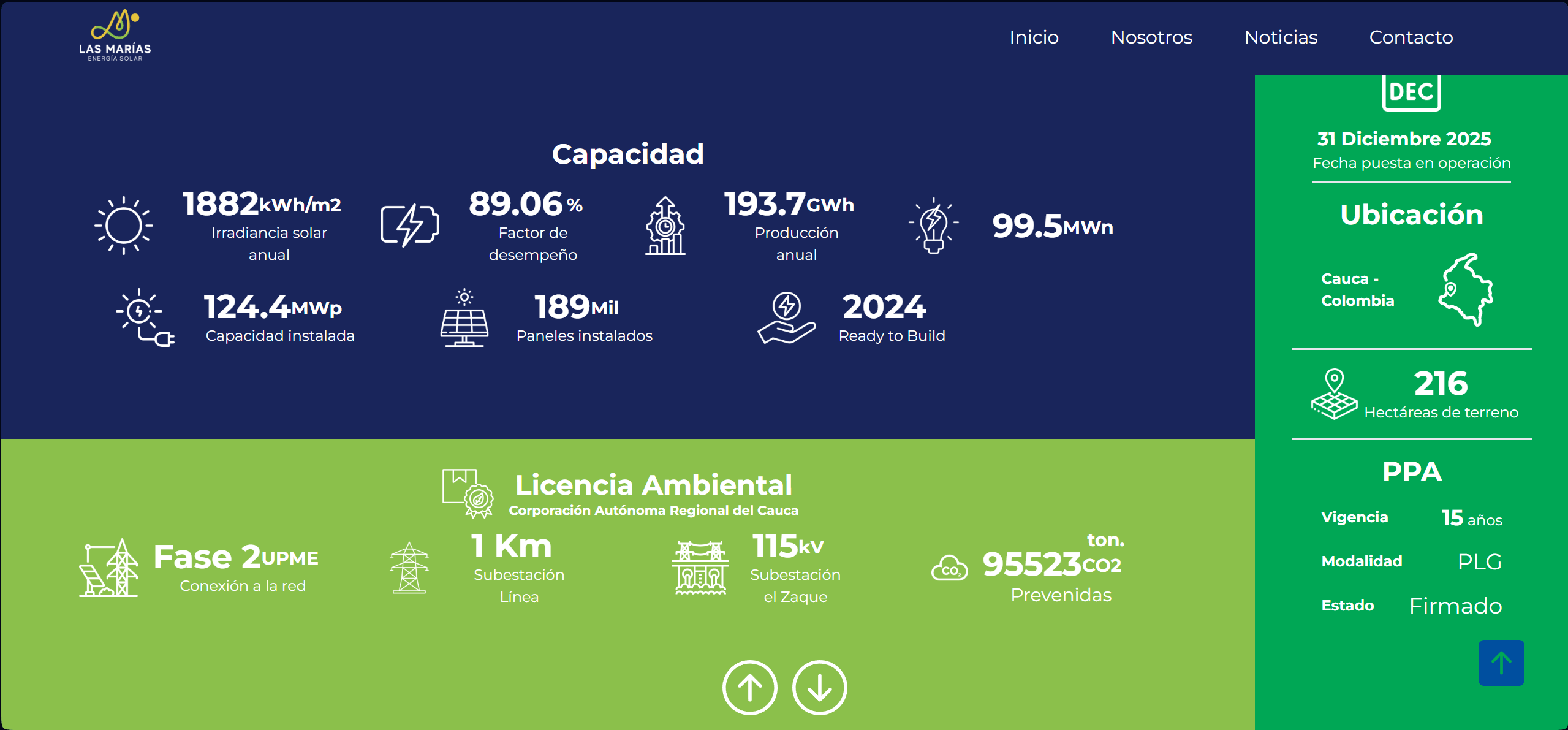
Task: Click the environmental license certificate icon
Action: [x=468, y=493]
